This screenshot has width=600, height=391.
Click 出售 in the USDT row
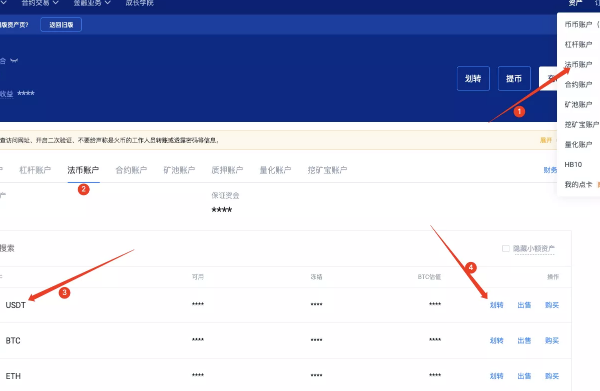pyautogui.click(x=524, y=305)
